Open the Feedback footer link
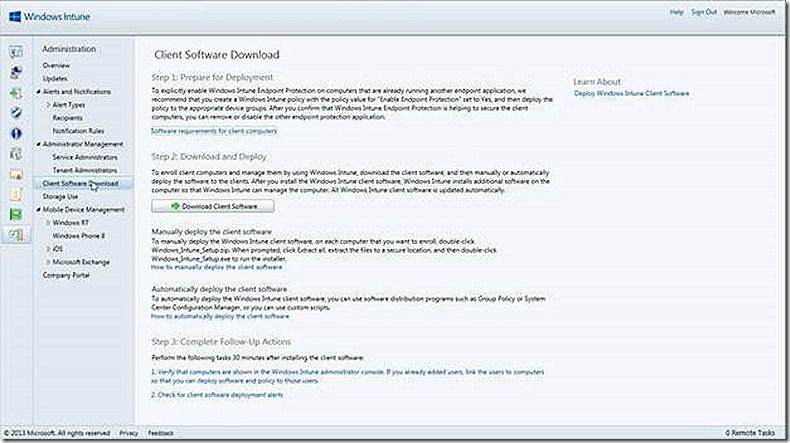 tap(161, 433)
